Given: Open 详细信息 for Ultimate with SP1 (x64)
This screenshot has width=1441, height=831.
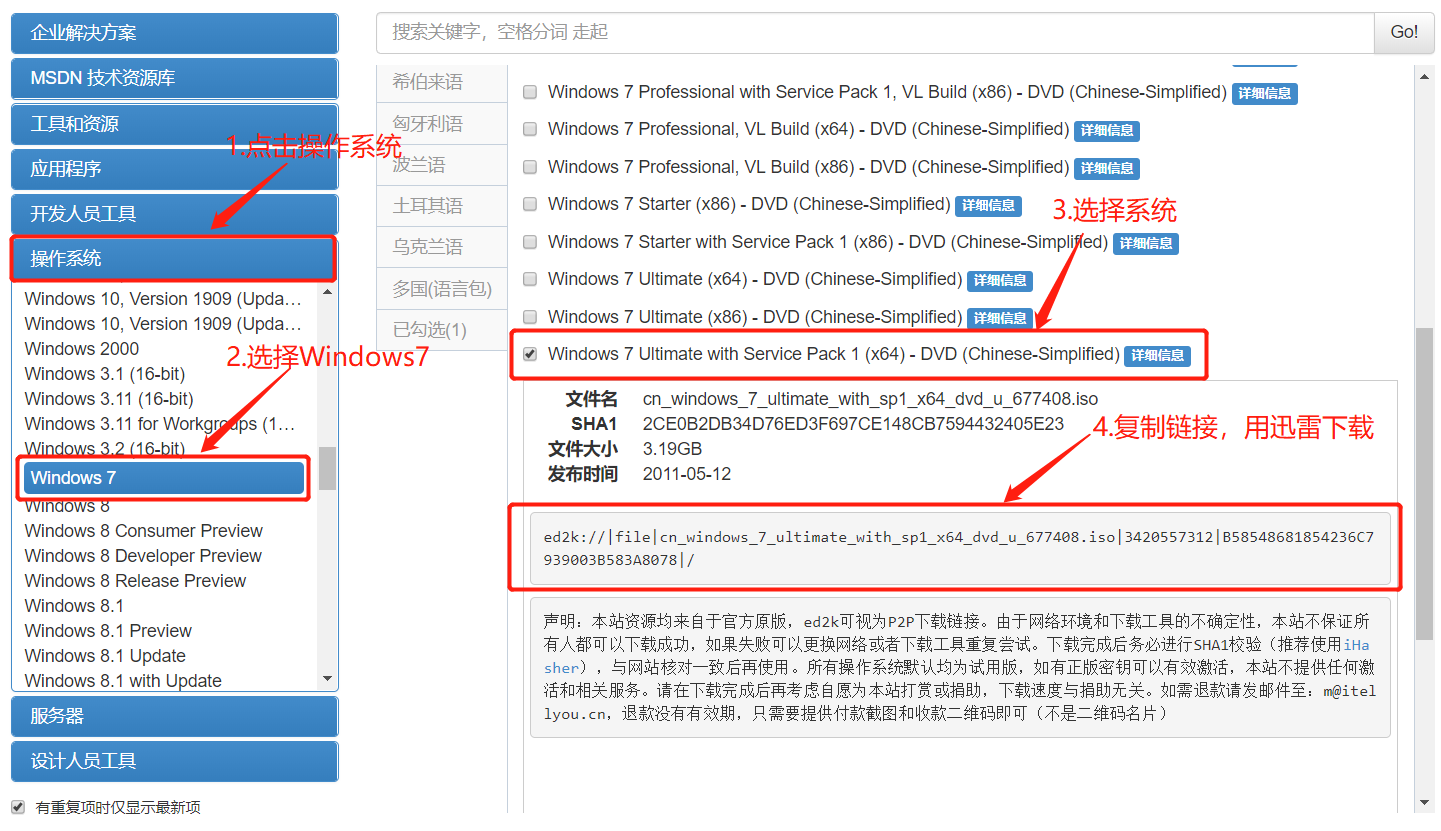Looking at the screenshot, I should 1157,355.
